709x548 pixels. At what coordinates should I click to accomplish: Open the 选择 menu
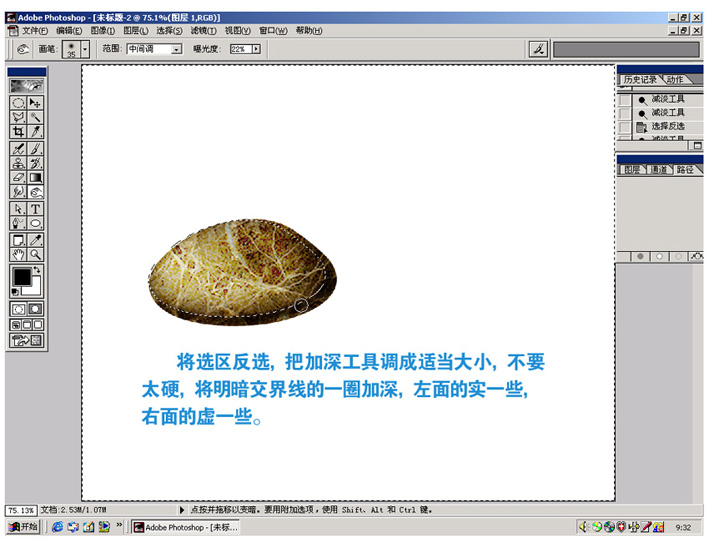click(x=170, y=30)
